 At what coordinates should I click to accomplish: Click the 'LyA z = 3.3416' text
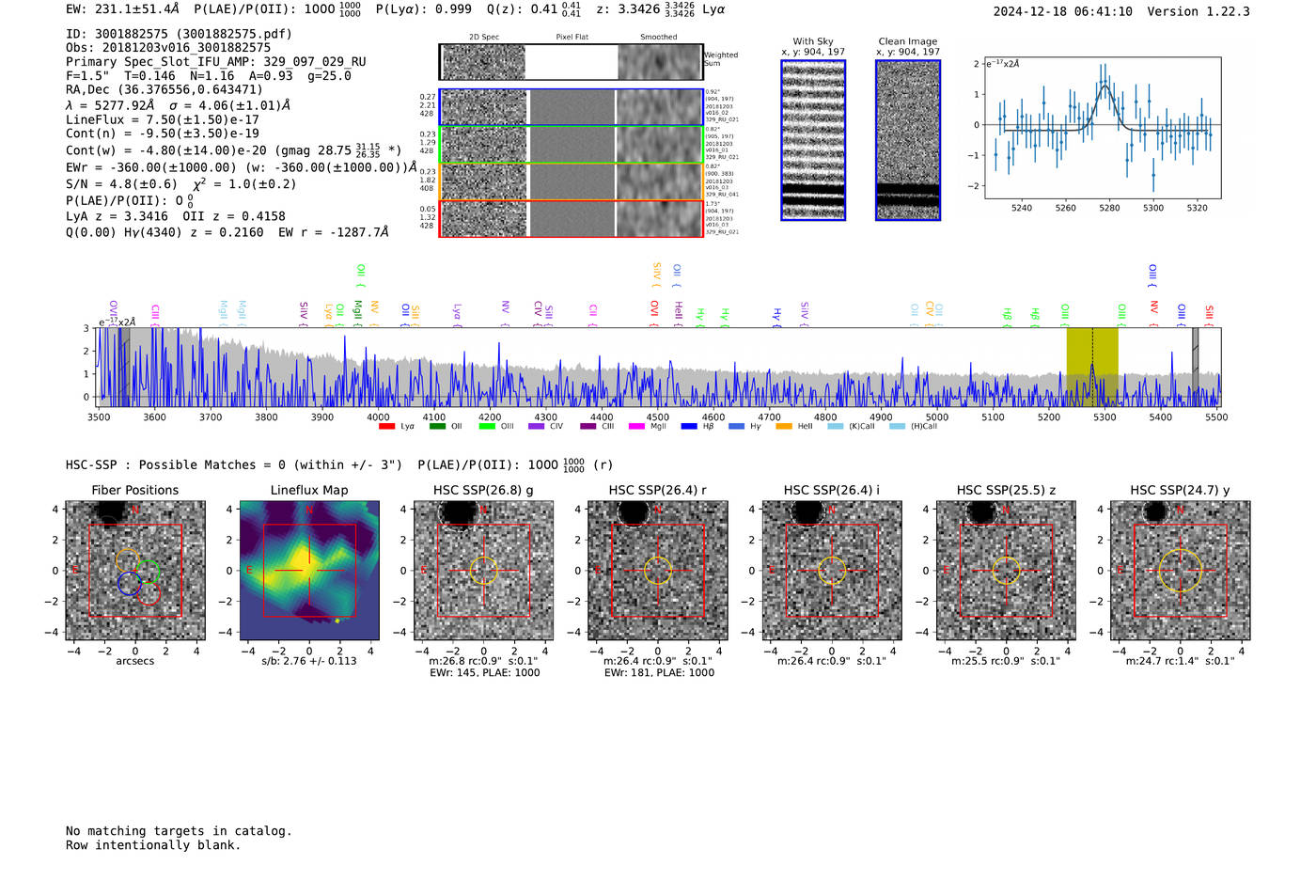point(115,216)
